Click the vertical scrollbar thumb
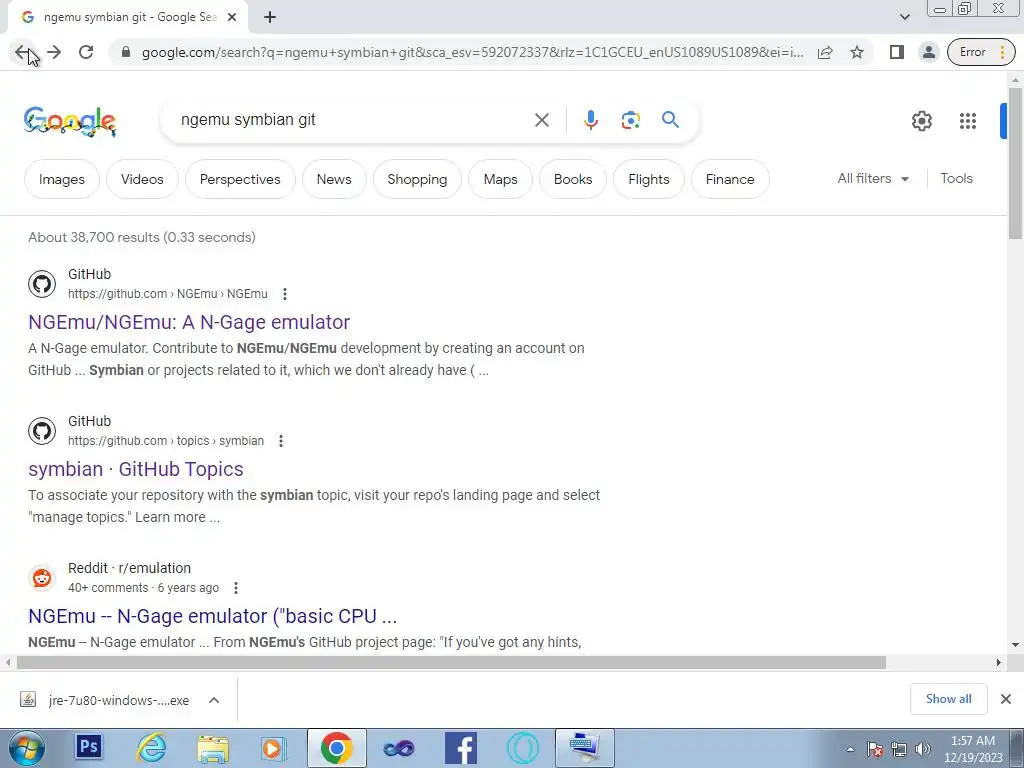 pos(1015,162)
